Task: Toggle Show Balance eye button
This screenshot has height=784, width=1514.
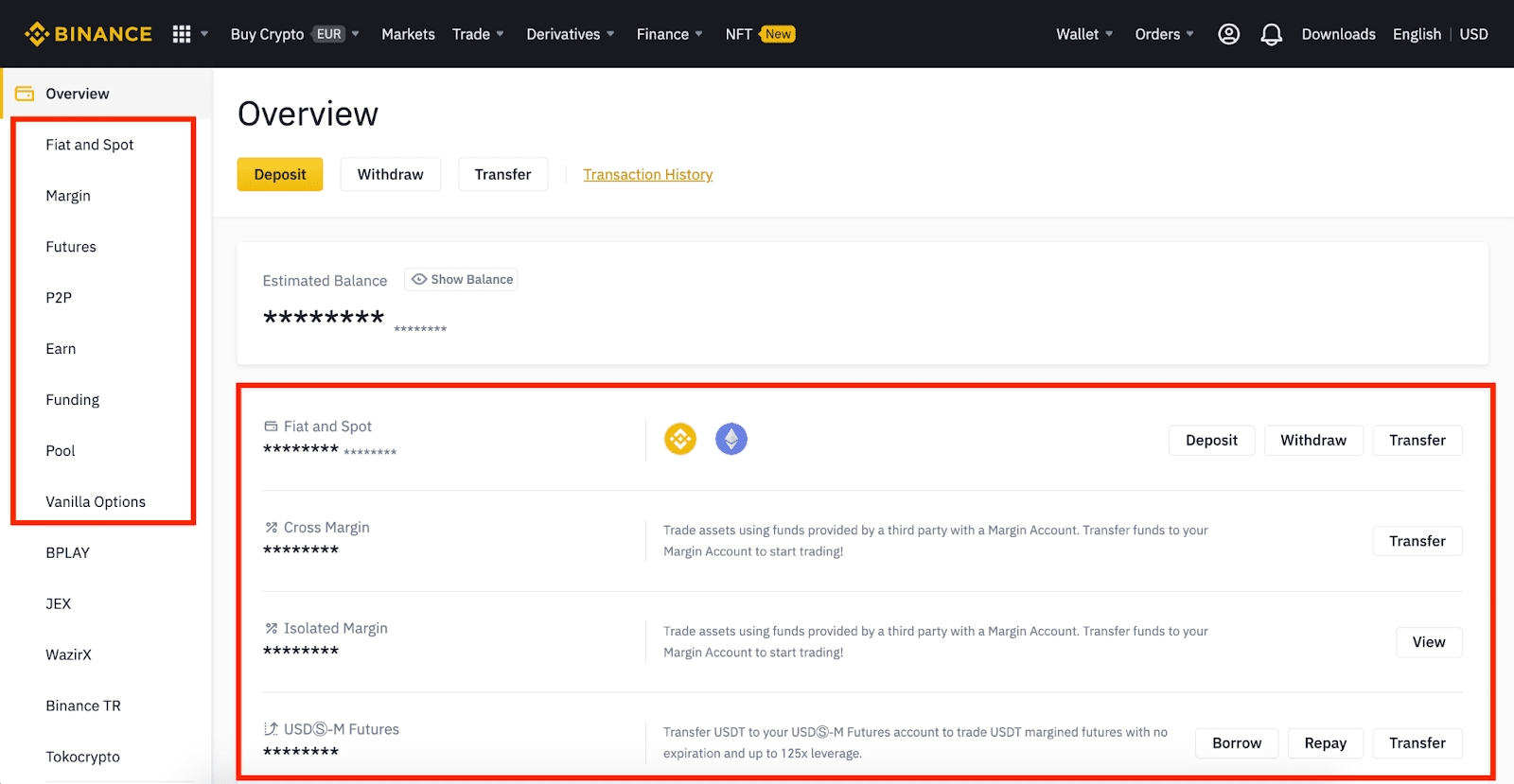Action: [462, 280]
